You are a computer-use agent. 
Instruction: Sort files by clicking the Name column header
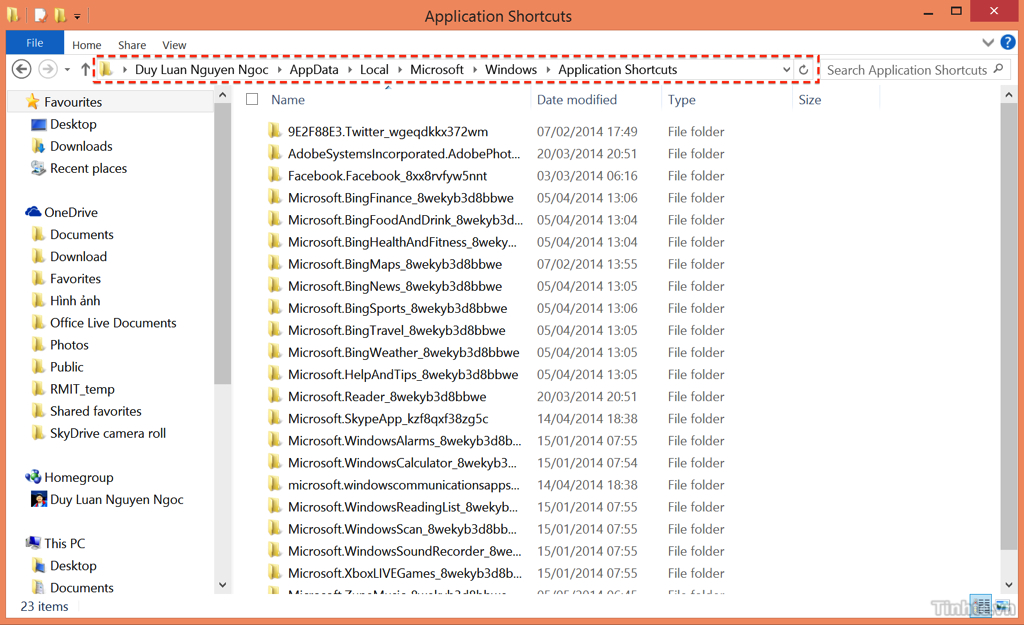click(x=286, y=99)
